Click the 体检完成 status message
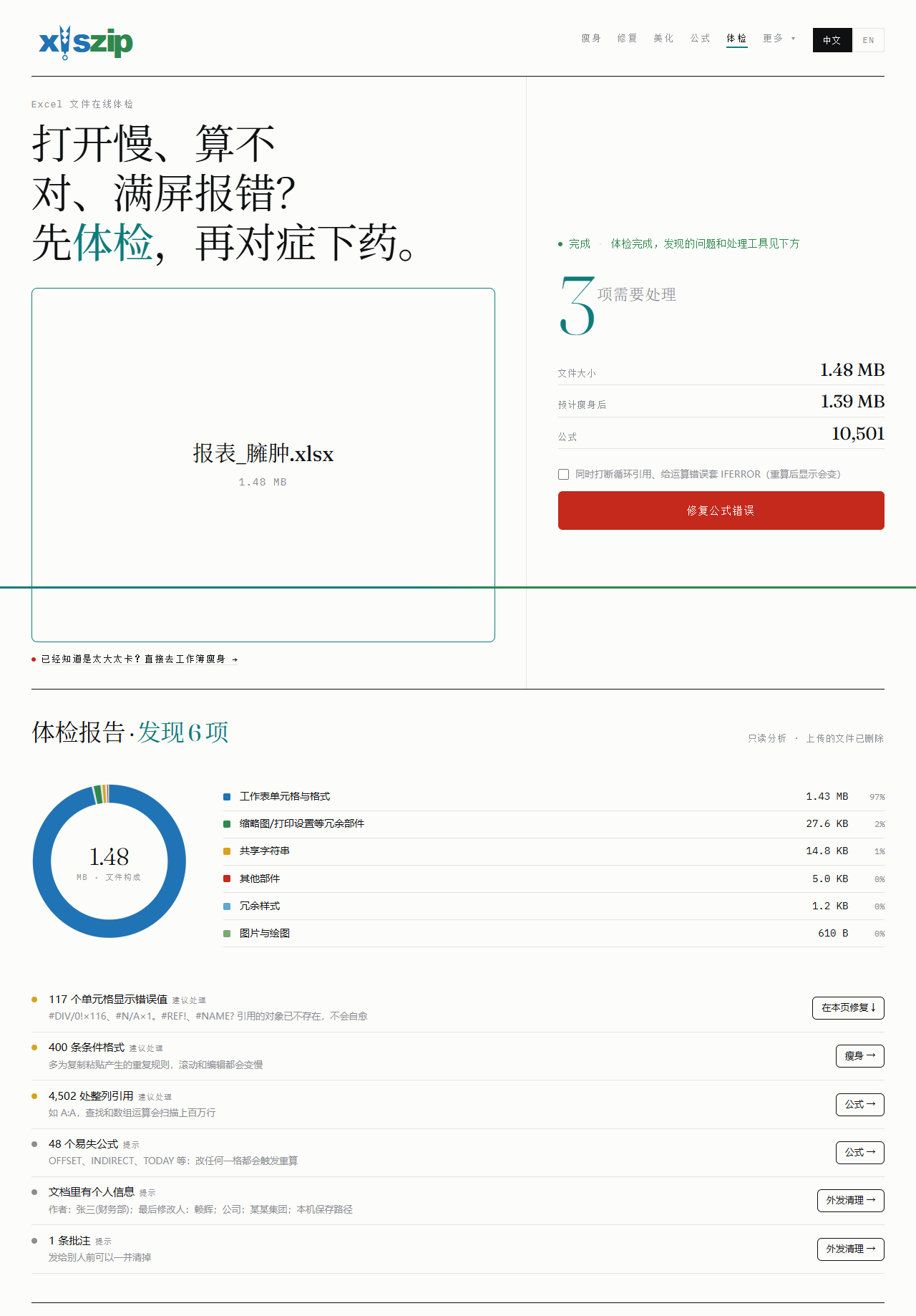The height and width of the screenshot is (1316, 916). [705, 243]
